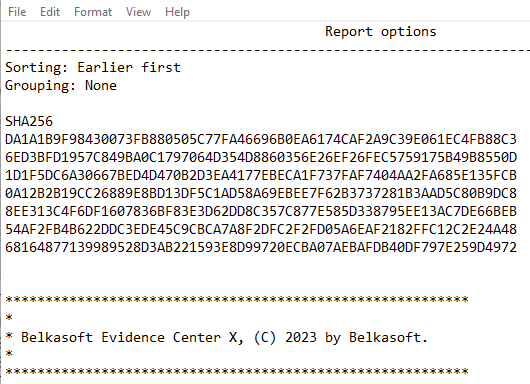The width and height of the screenshot is (530, 384).
Task: Click hash line starting with 1D1F5DC6
Action: (x=261, y=175)
